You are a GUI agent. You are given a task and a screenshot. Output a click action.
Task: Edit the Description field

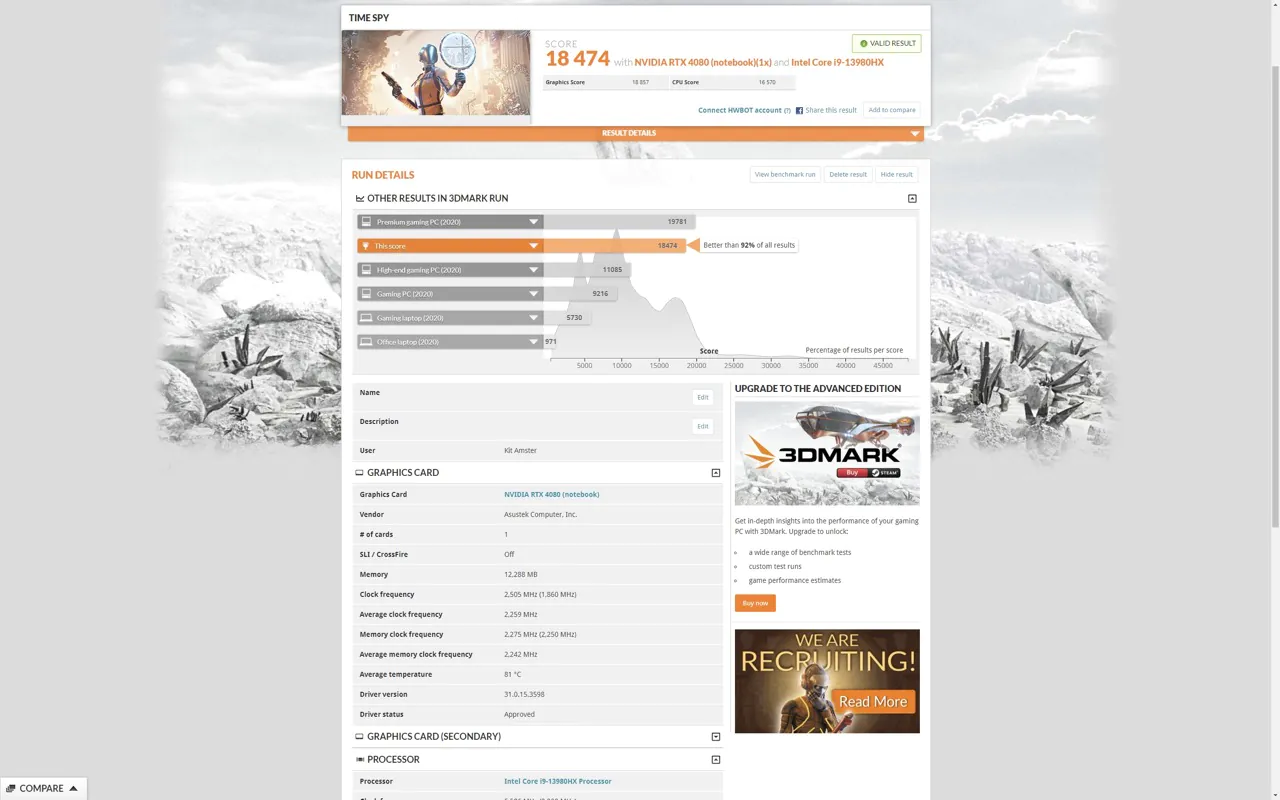coord(703,426)
